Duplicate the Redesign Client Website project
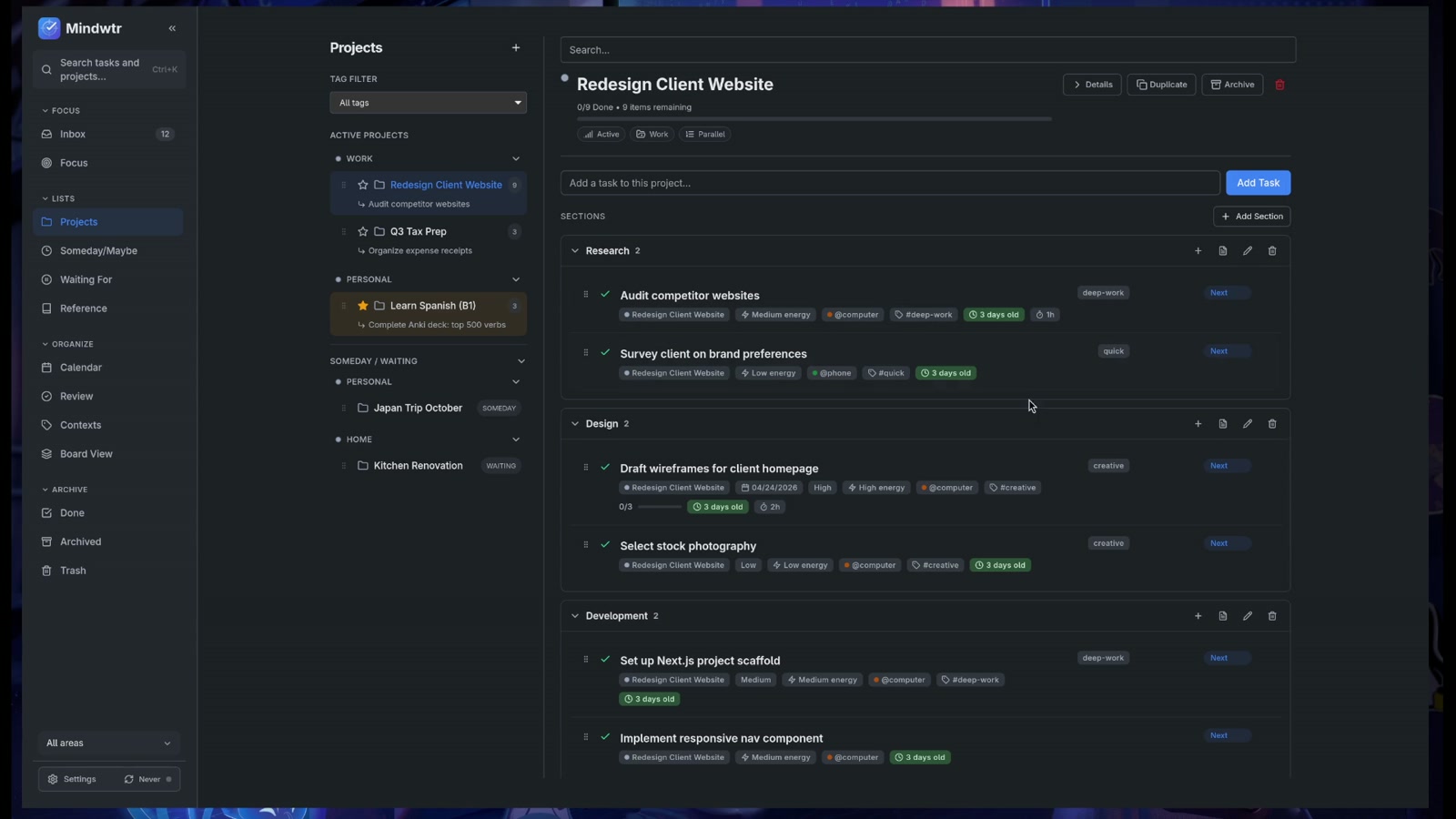 (x=1161, y=85)
